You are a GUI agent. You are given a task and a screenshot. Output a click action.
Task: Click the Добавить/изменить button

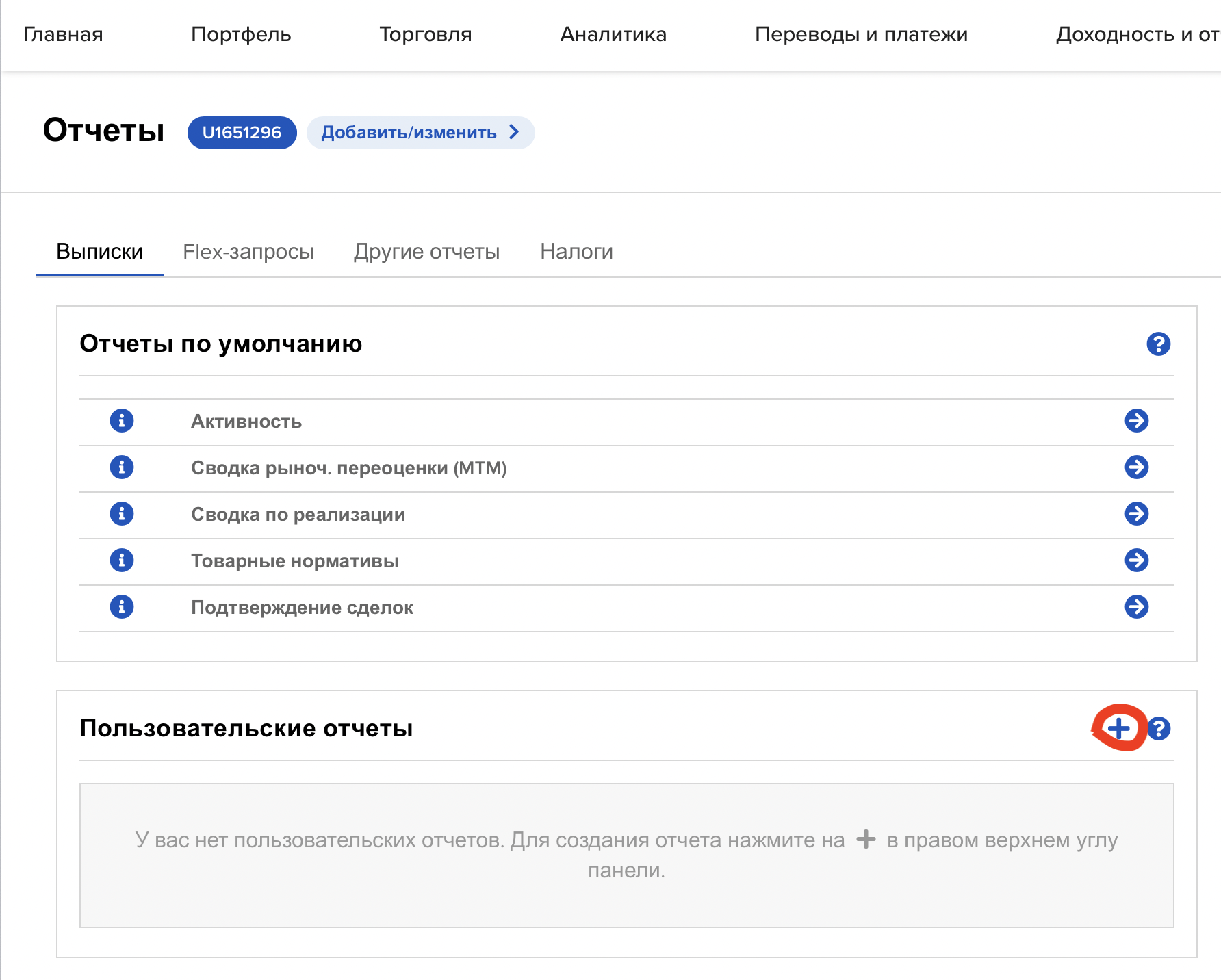(x=420, y=132)
